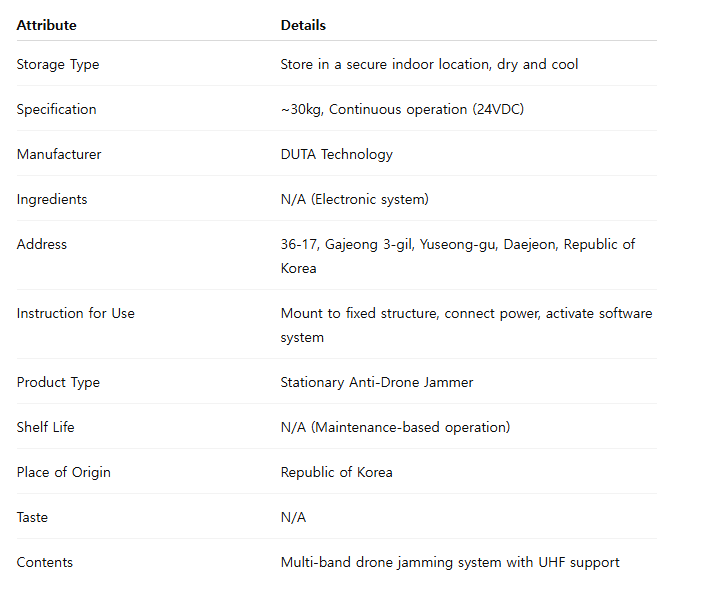Click the "Stationary Anti-Drone Jammer" value

(x=377, y=383)
